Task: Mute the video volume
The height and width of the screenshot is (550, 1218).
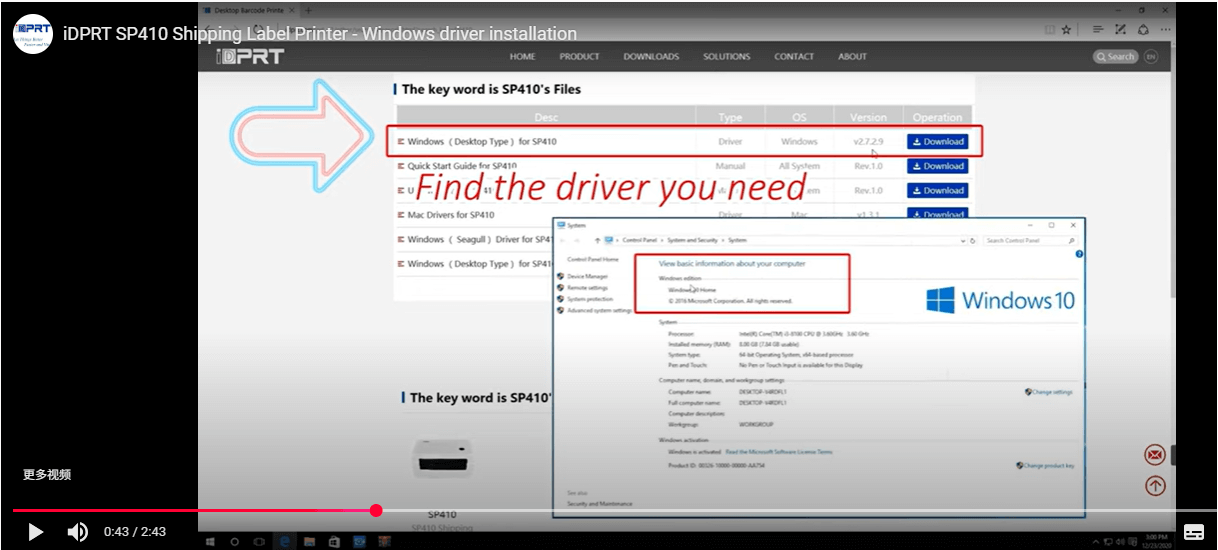Action: point(77,532)
